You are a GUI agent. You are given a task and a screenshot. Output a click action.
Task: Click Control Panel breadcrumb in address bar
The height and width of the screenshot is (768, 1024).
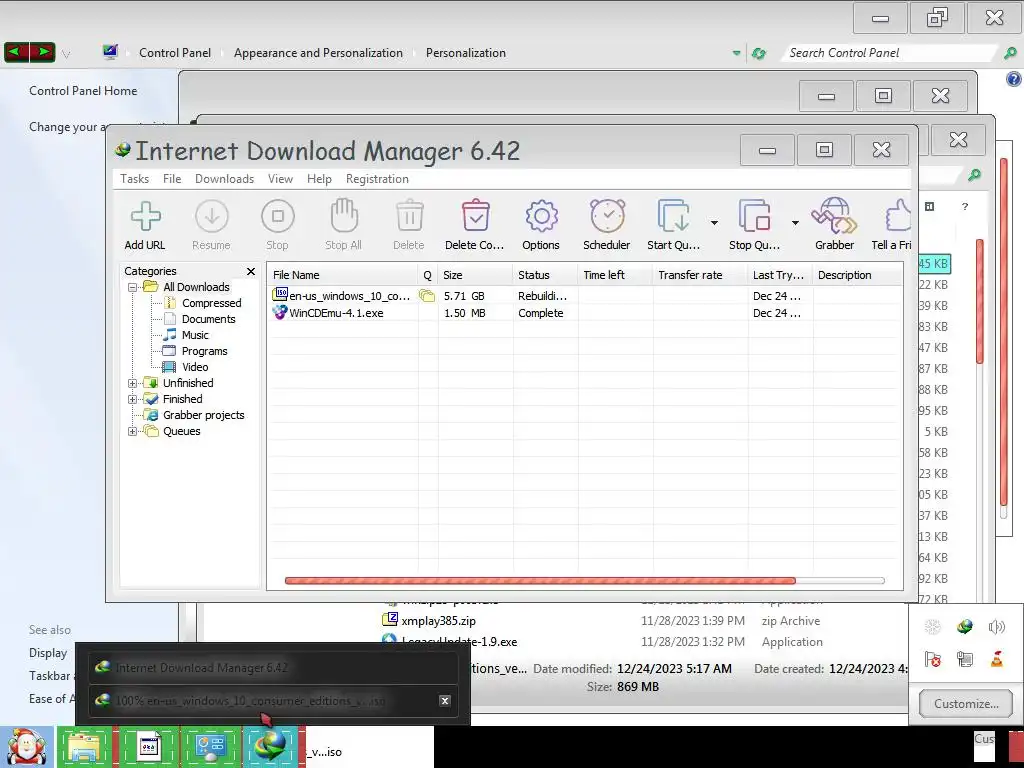coord(175,53)
